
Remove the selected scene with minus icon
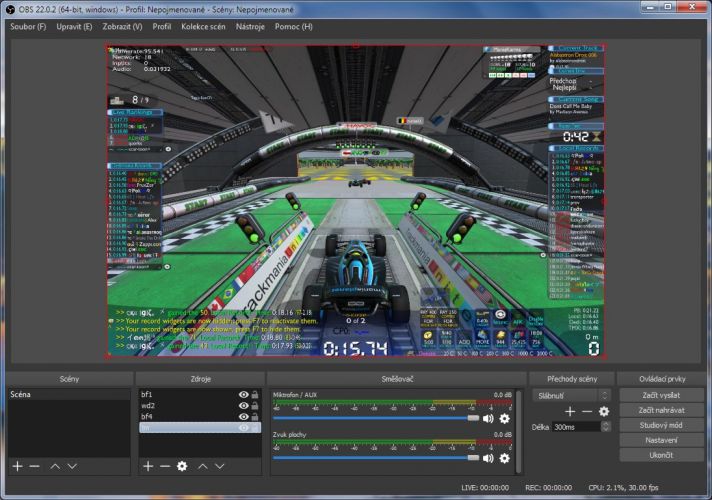(35, 466)
